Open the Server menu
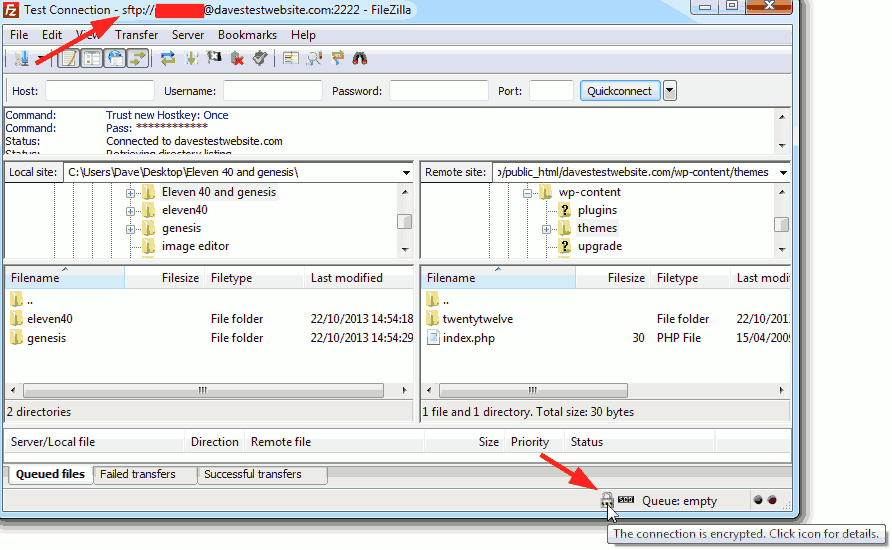 [188, 35]
